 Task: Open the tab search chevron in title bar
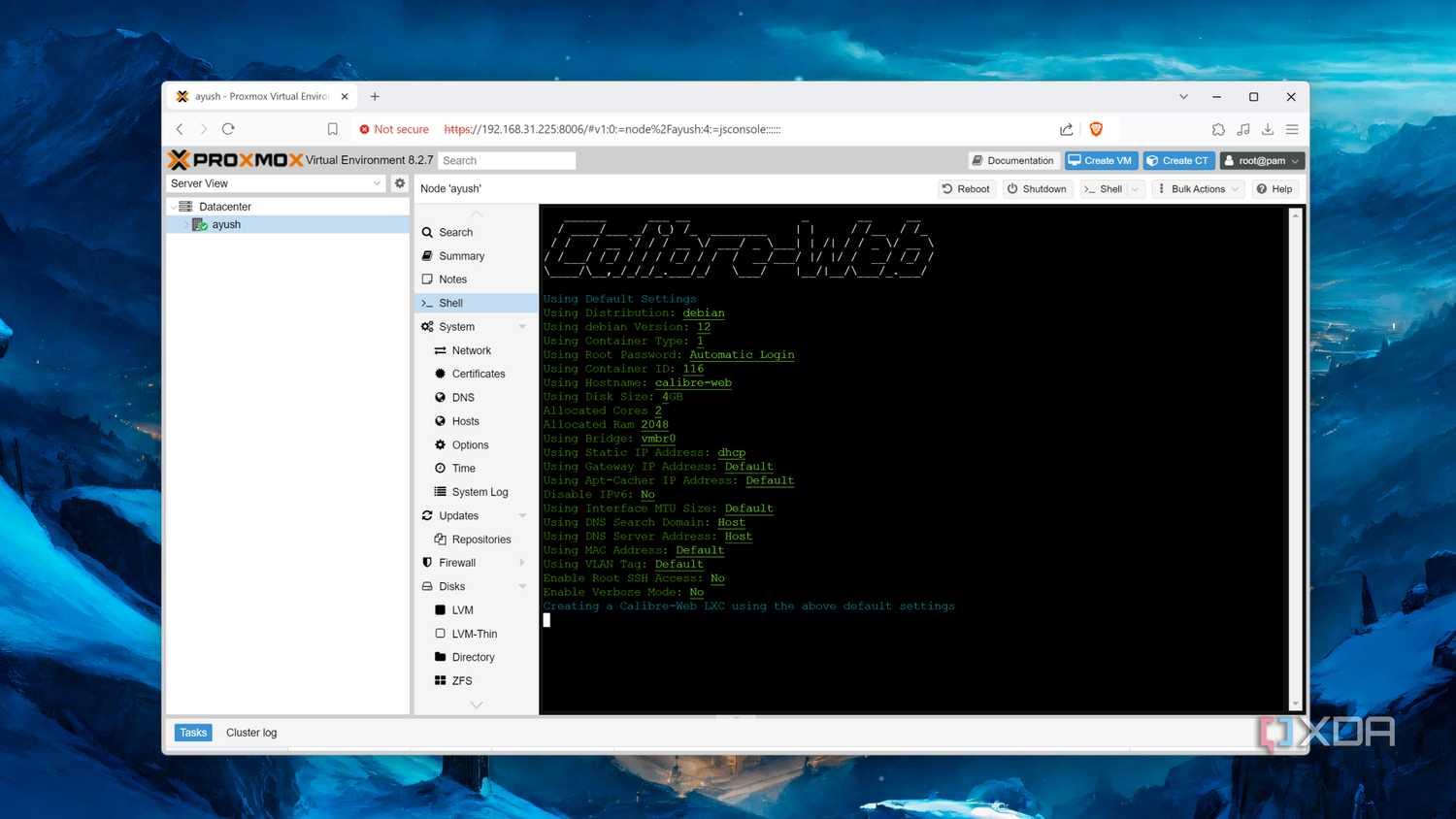(x=1183, y=96)
